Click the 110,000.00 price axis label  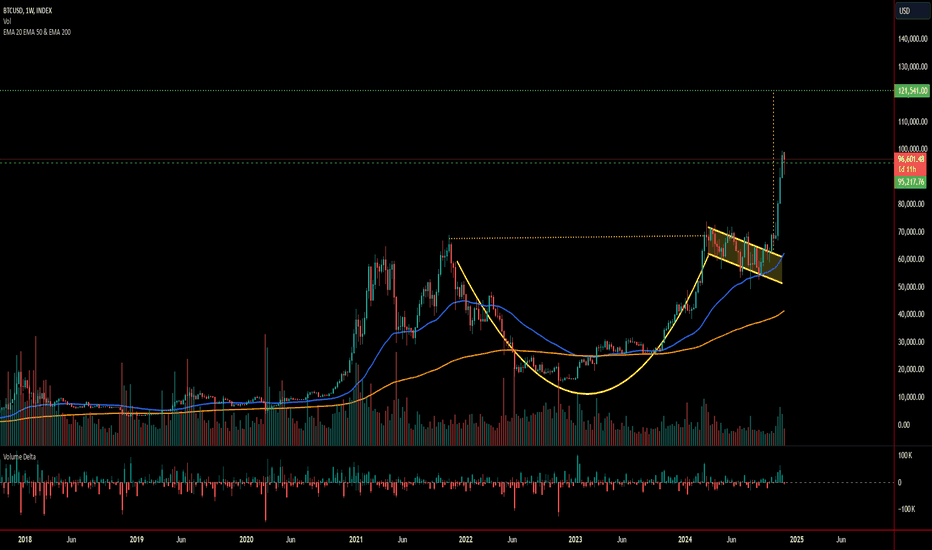912,122
